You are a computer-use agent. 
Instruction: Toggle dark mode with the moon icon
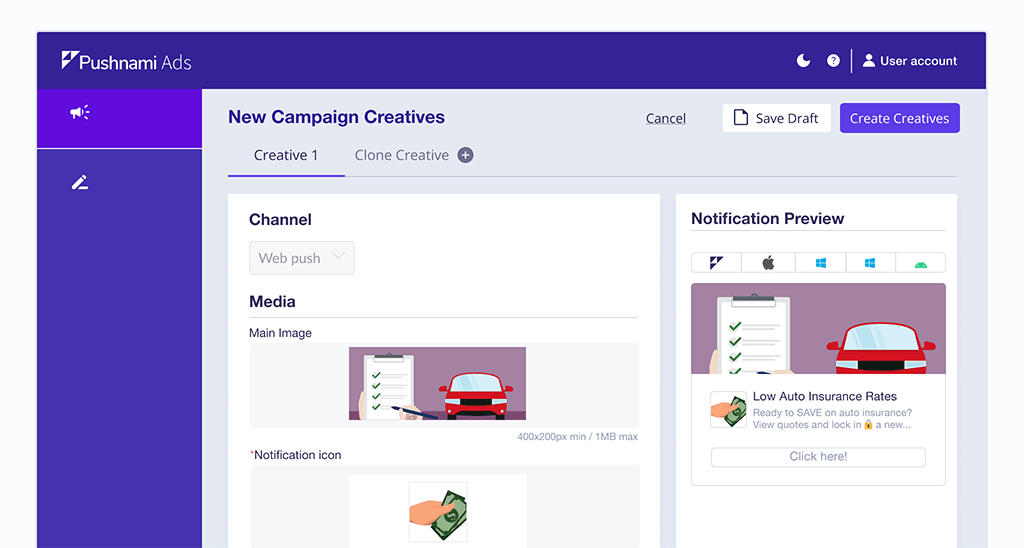(x=803, y=61)
